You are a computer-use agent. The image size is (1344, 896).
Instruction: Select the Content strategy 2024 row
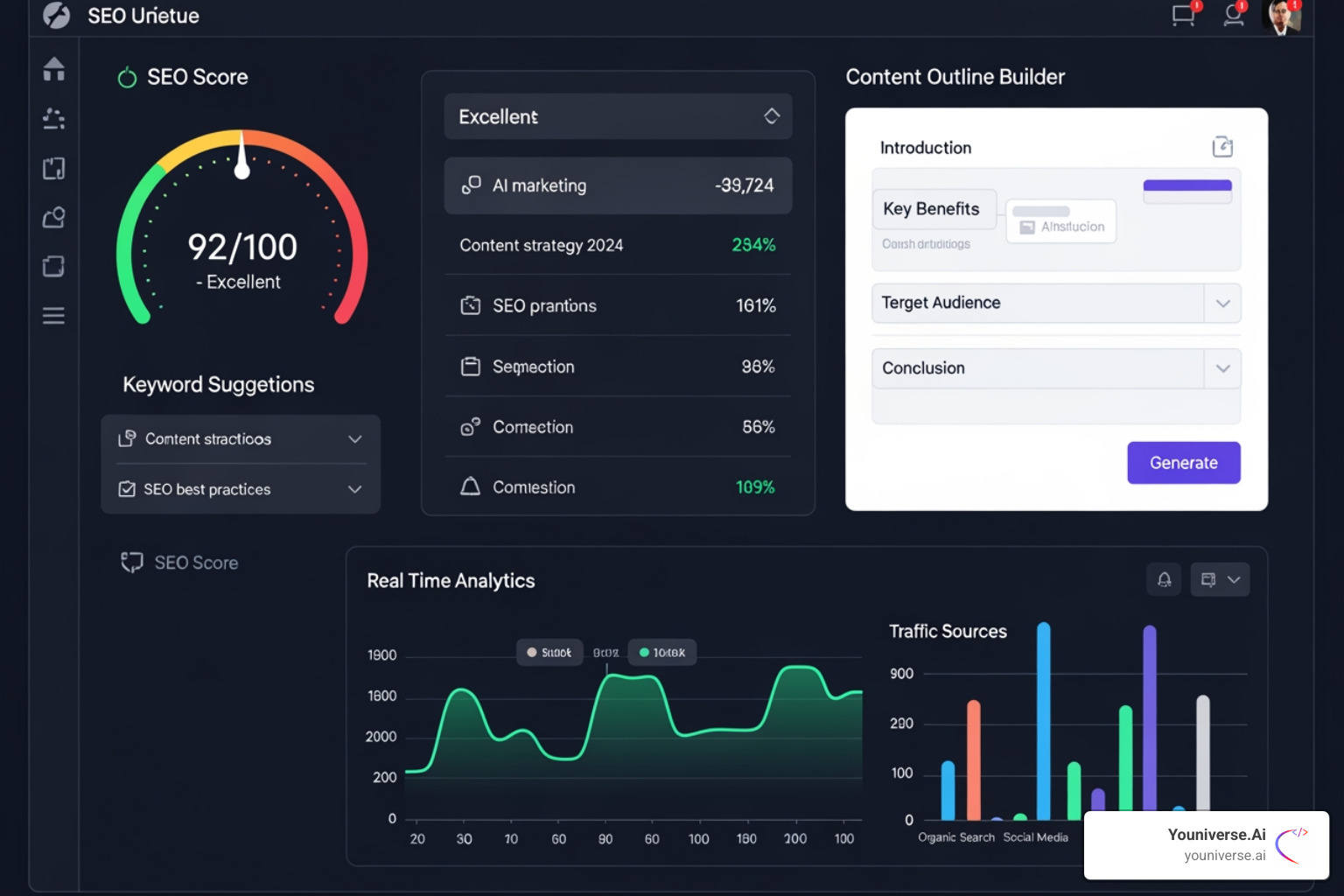(618, 245)
